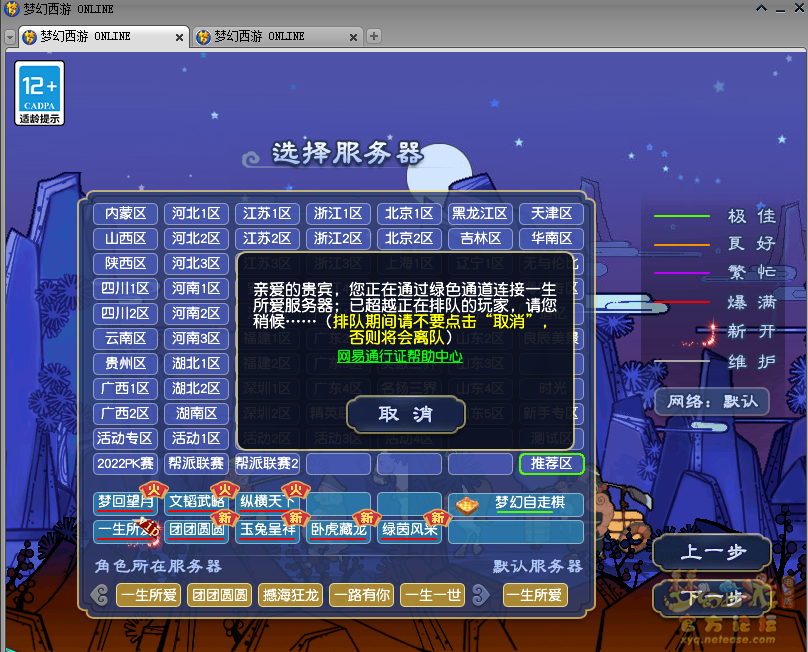808x652 pixels.
Task: Open the 河南3区 region
Action: 196,338
